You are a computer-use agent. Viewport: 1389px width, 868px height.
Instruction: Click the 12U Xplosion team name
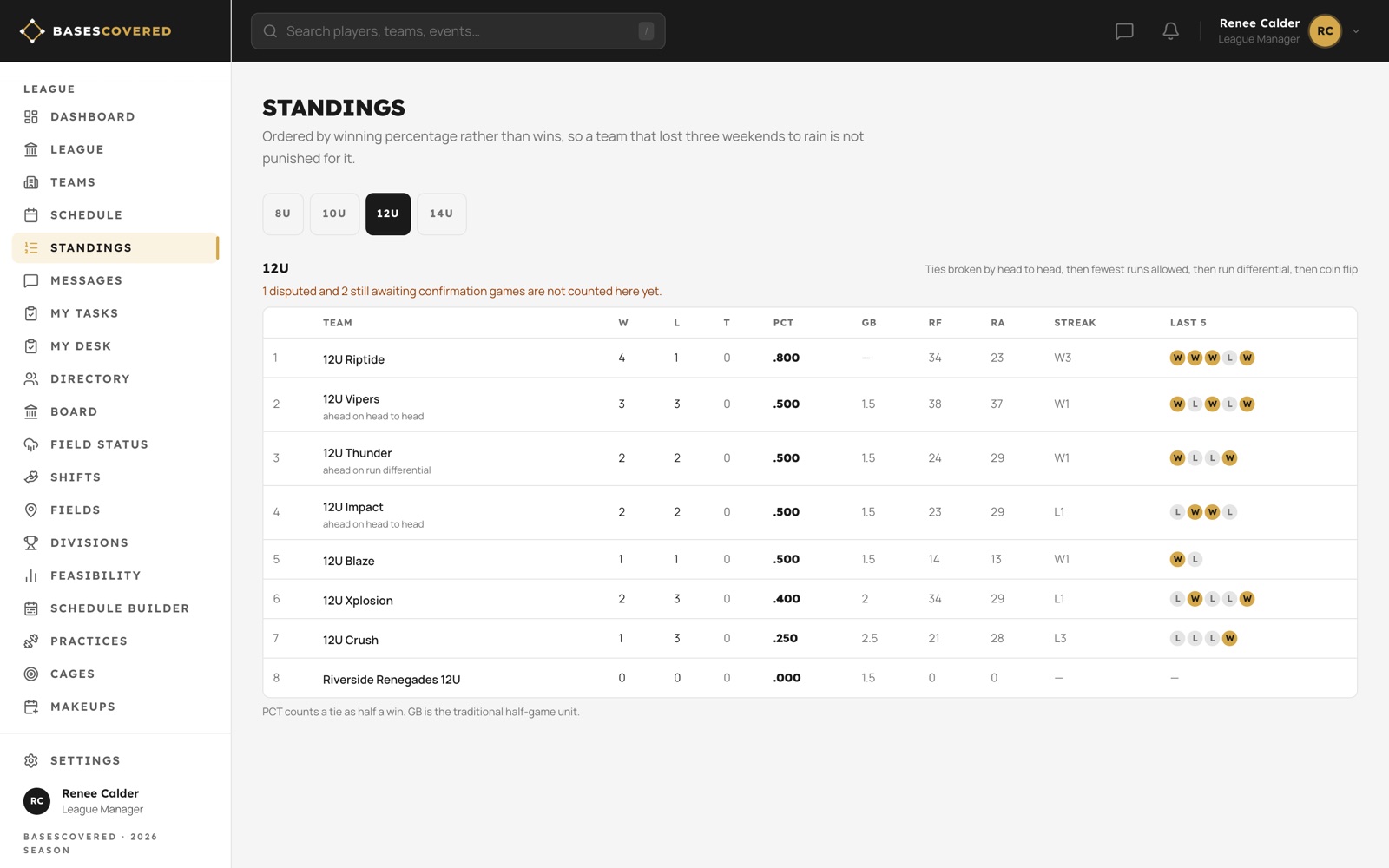coord(358,601)
